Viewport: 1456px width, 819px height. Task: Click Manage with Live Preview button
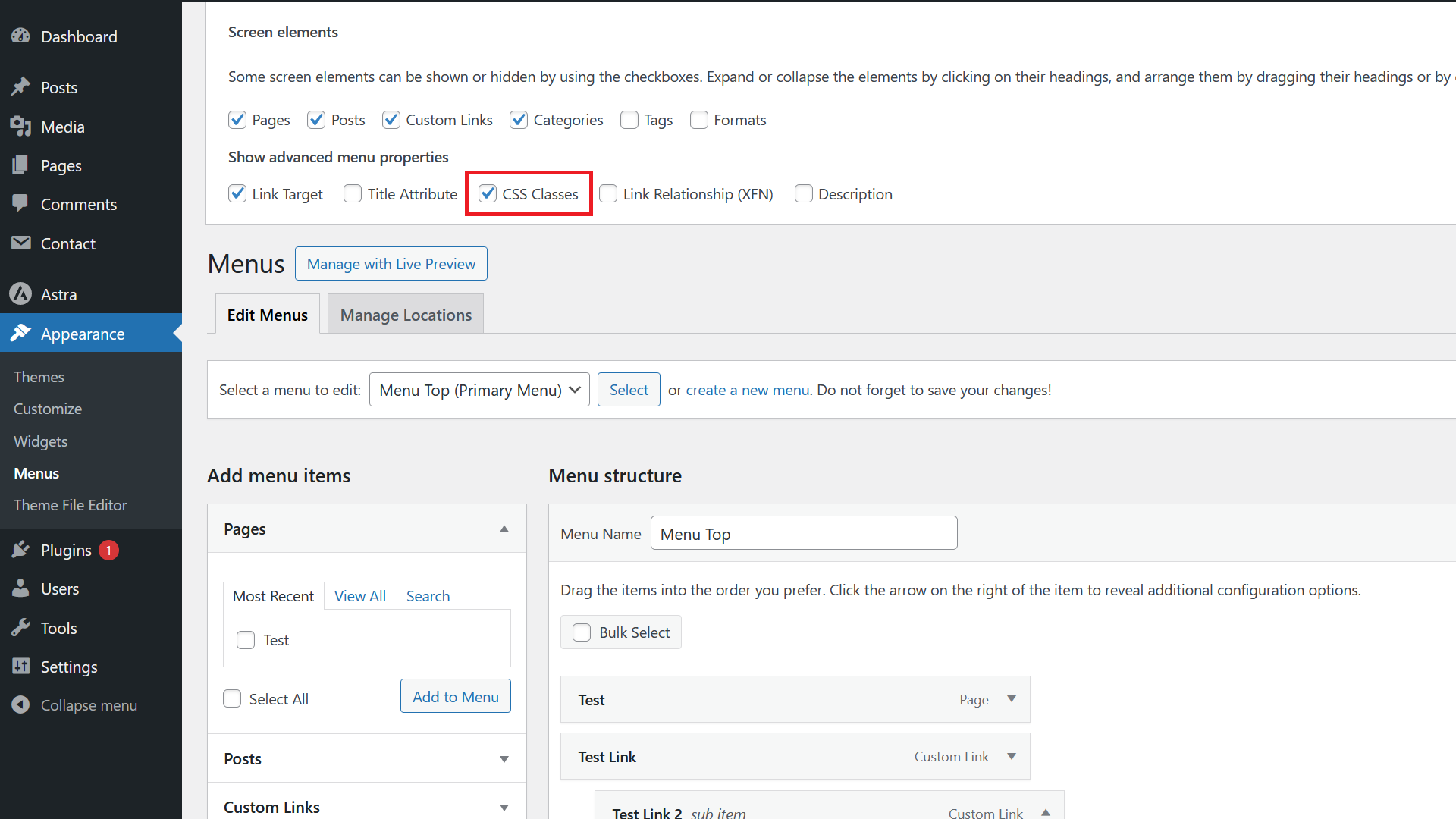point(391,264)
